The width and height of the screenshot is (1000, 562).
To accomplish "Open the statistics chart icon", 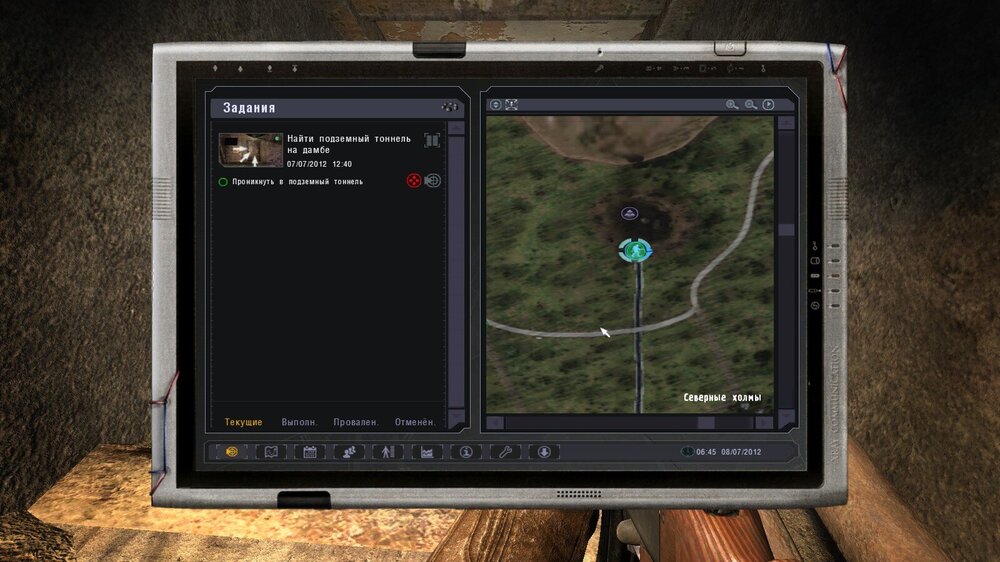I will [x=427, y=452].
